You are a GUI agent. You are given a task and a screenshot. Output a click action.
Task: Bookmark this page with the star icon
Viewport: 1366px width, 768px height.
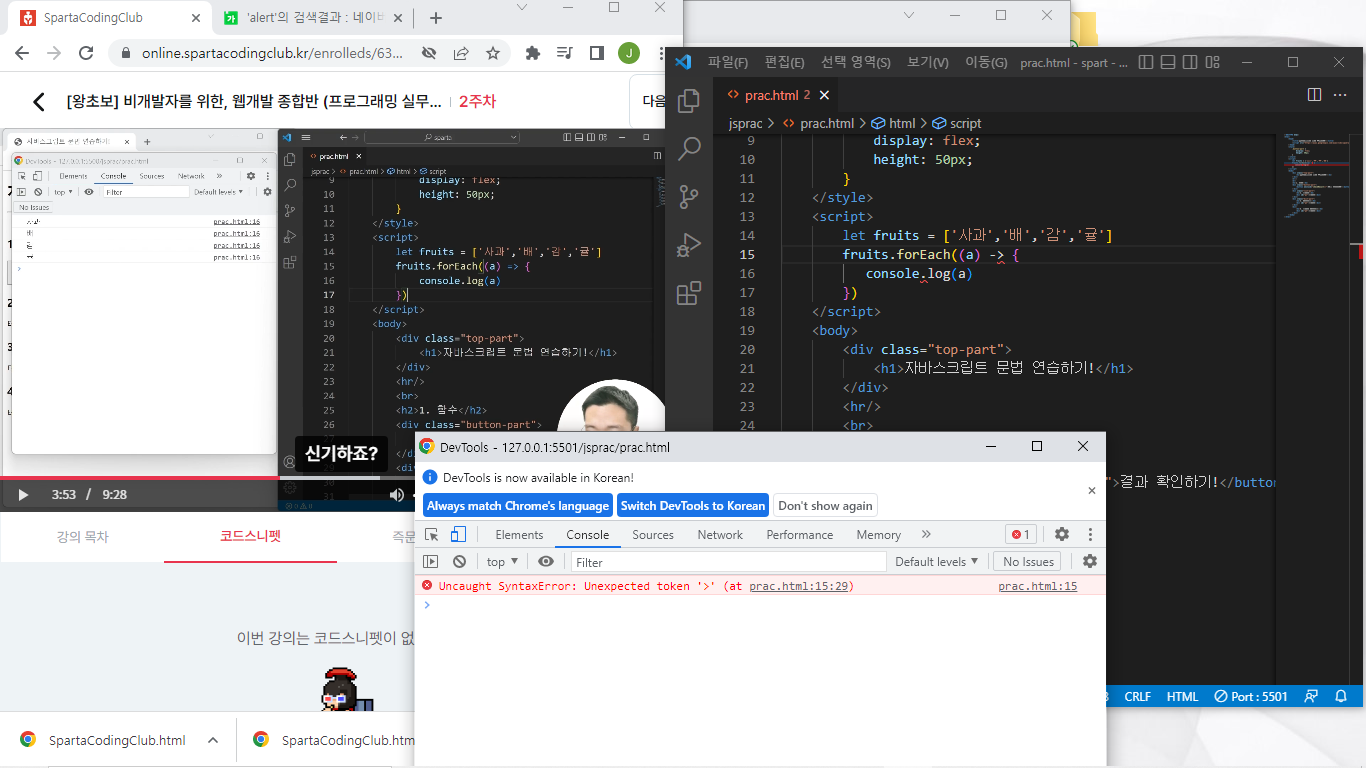tap(493, 53)
